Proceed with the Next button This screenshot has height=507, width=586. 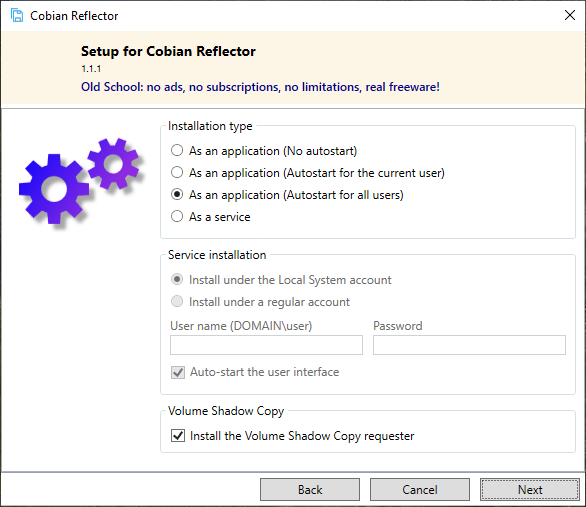[x=530, y=489]
